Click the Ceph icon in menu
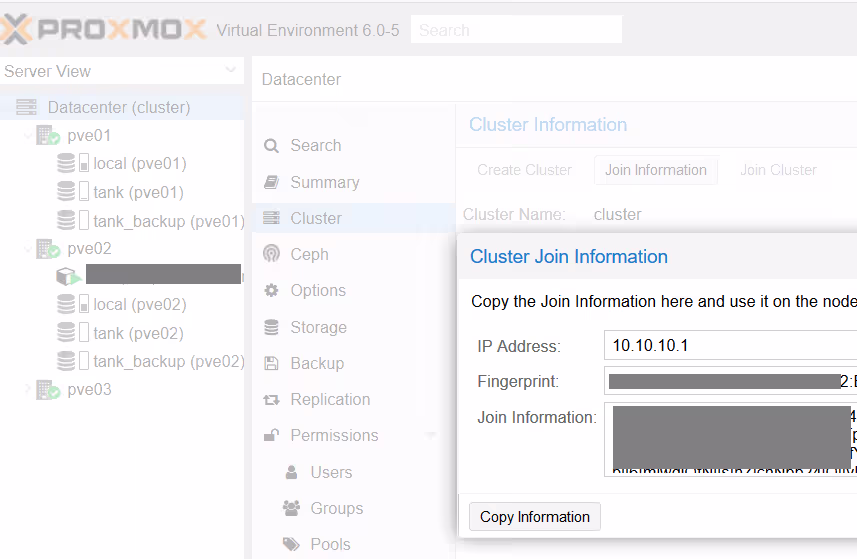Screen dimensions: 857x559 pyautogui.click(x=271, y=254)
